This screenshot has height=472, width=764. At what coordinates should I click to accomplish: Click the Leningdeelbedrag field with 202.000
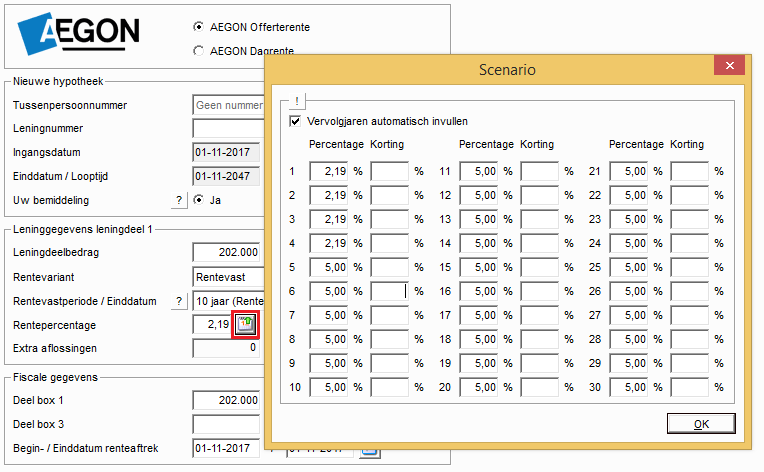[x=226, y=252]
